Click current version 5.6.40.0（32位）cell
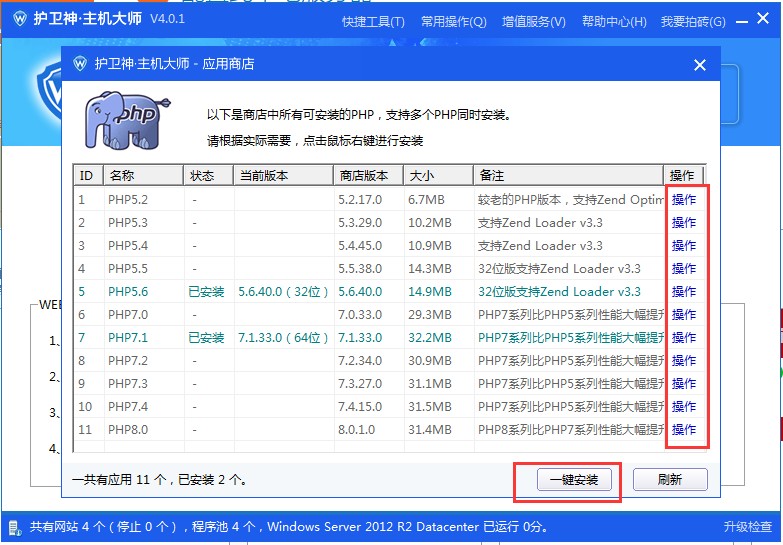783x545 pixels. [283, 292]
